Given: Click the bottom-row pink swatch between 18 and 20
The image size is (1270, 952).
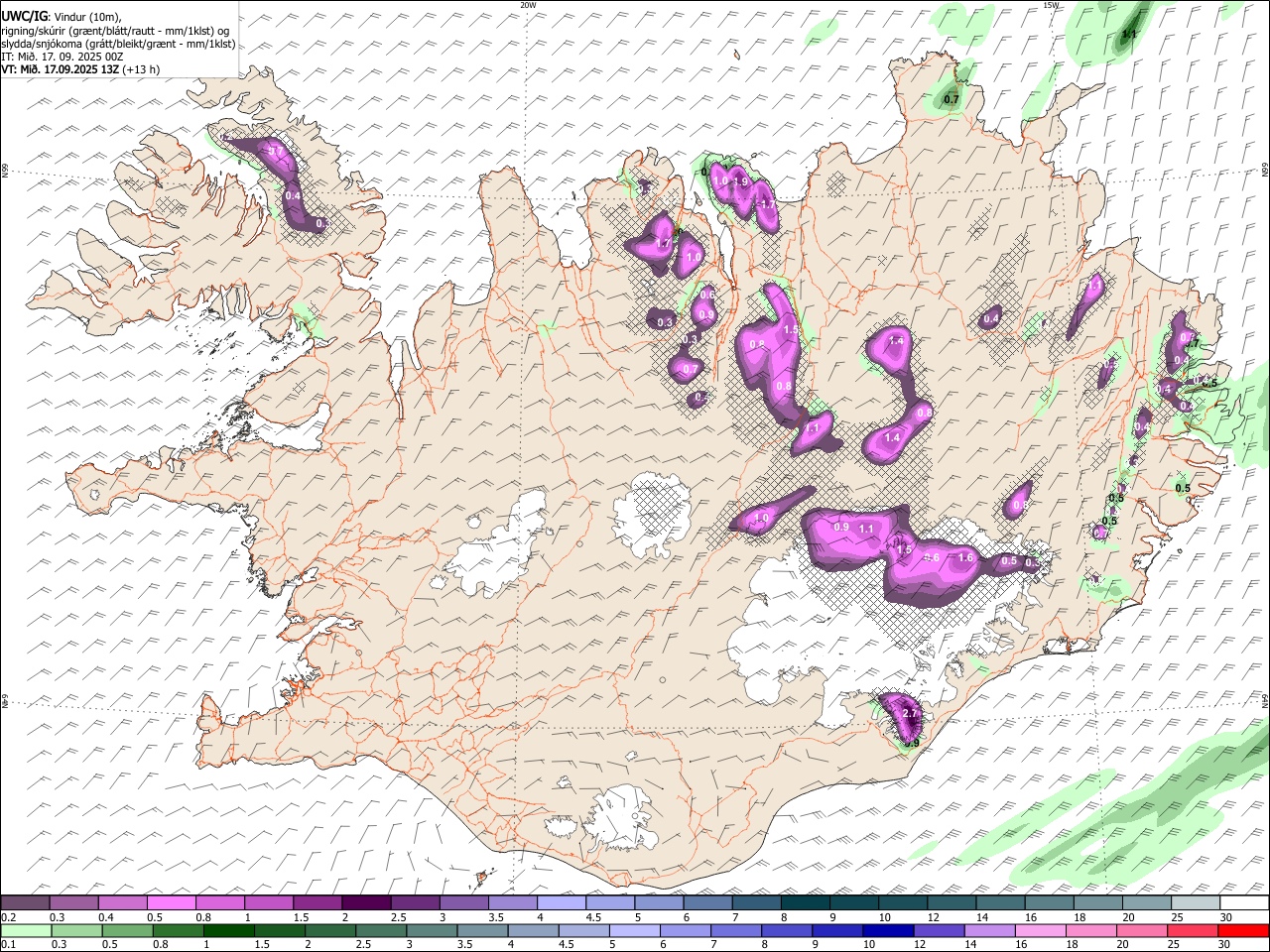Looking at the screenshot, I should point(1090,930).
